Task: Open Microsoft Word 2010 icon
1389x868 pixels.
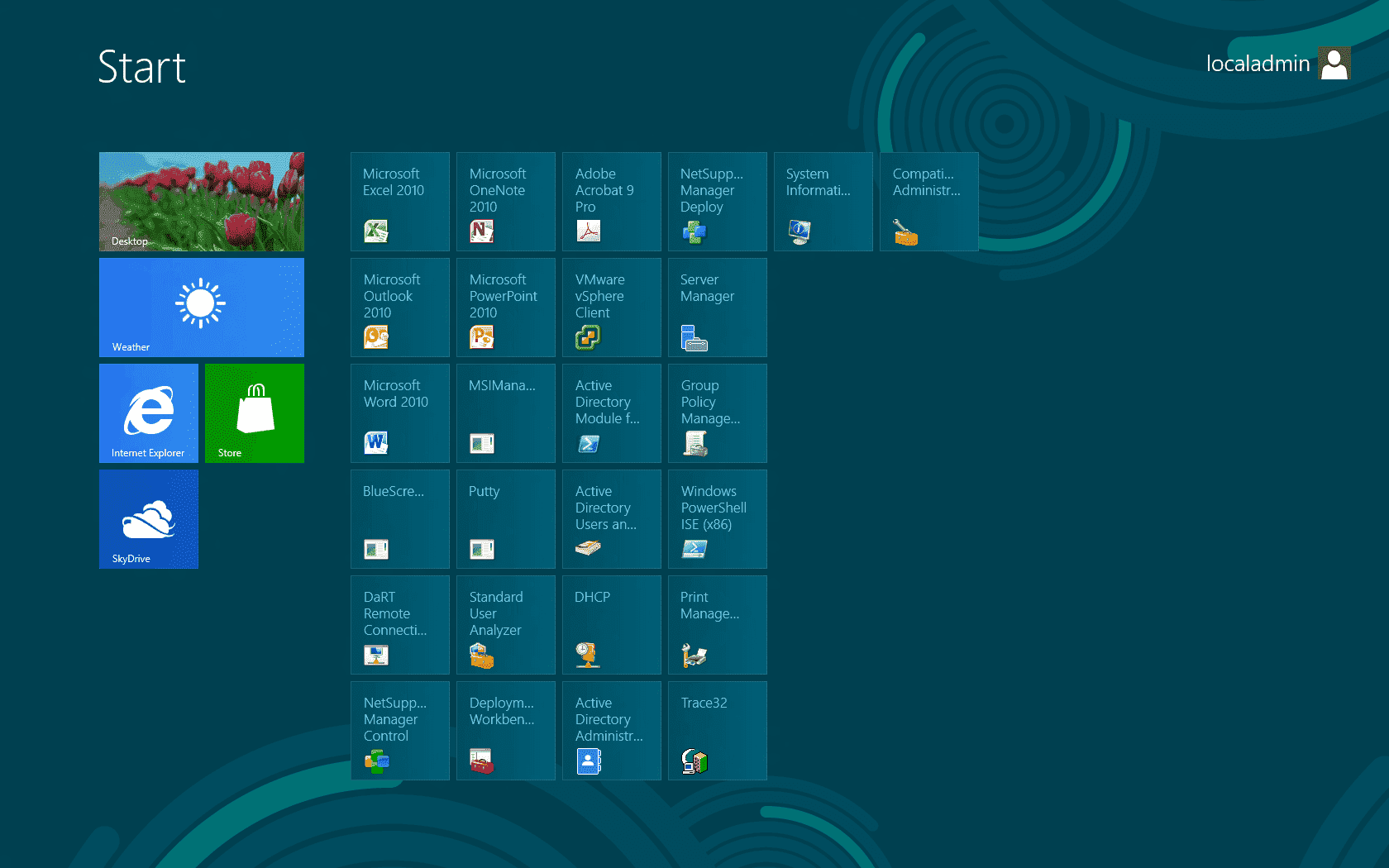Action: [376, 443]
